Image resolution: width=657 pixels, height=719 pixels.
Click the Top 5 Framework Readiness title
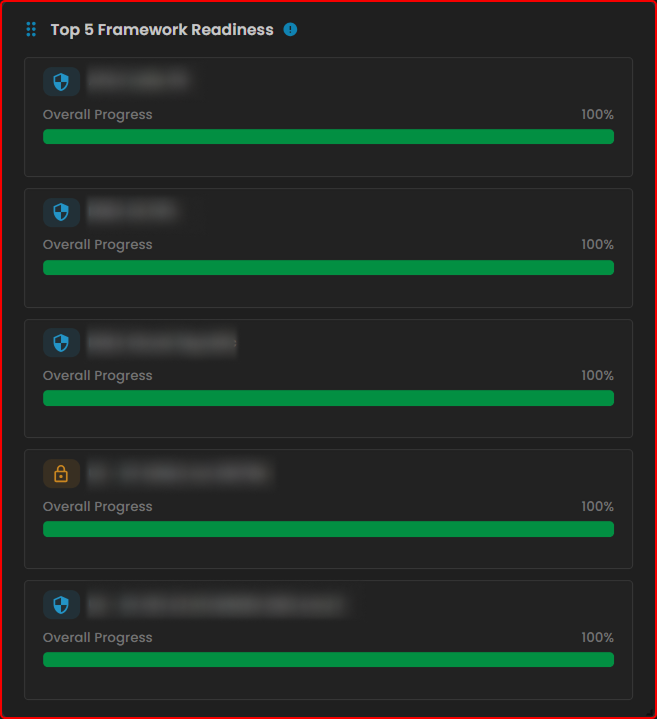coord(162,30)
